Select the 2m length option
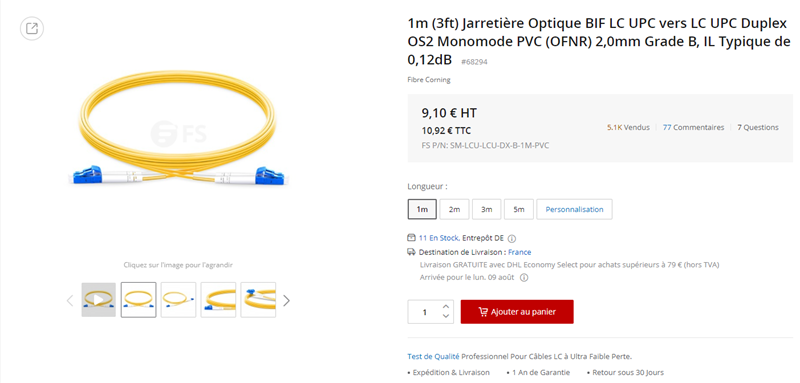 pos(454,209)
